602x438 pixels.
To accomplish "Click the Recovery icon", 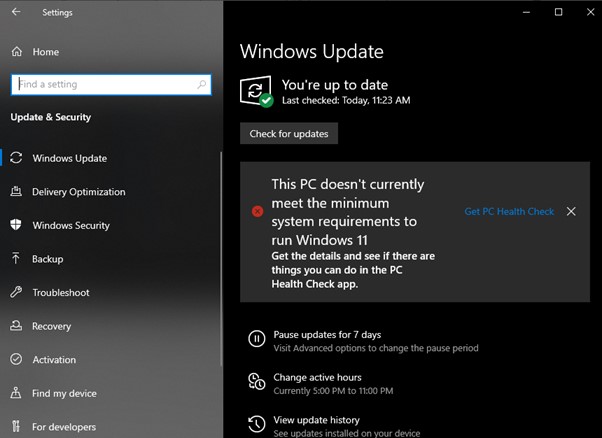I will [x=16, y=326].
